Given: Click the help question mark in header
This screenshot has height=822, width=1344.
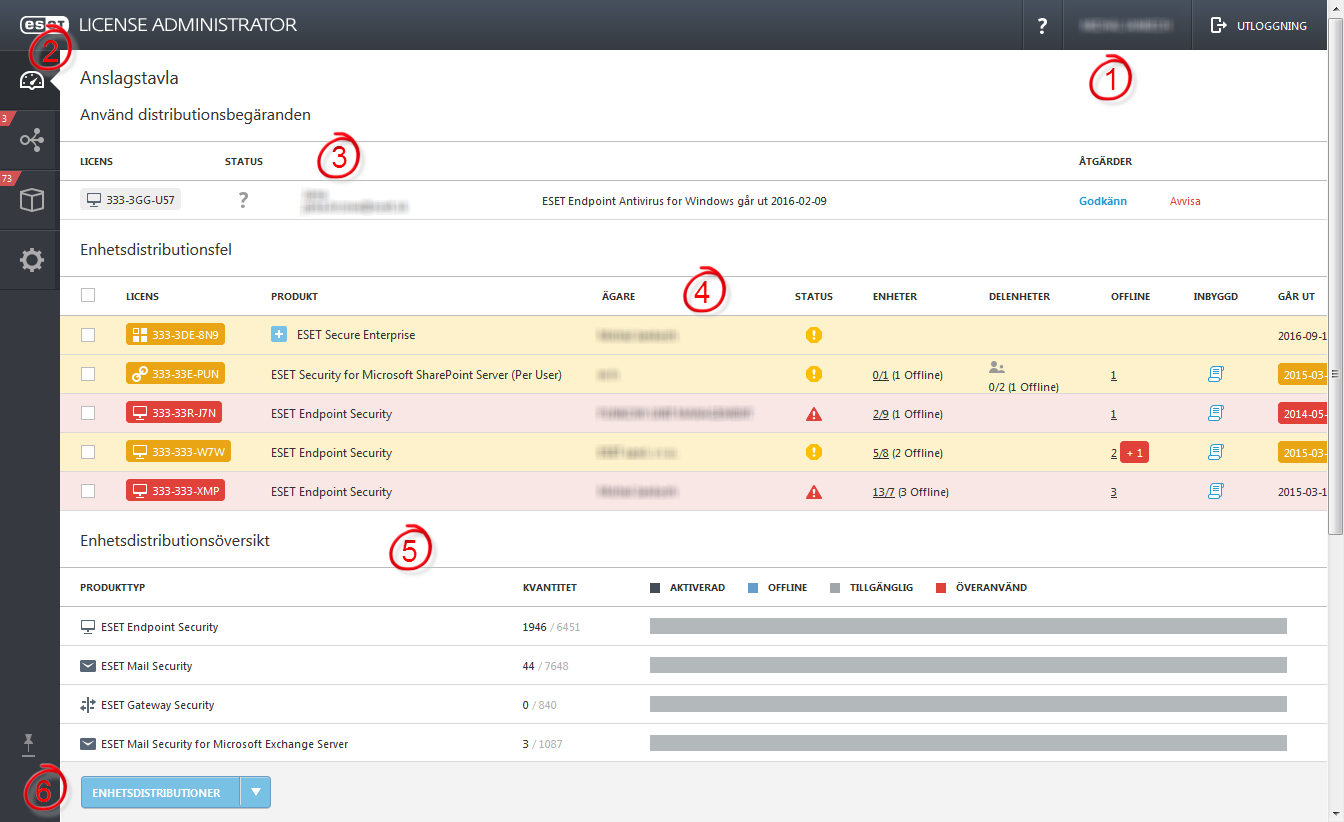Looking at the screenshot, I should coord(1042,26).
